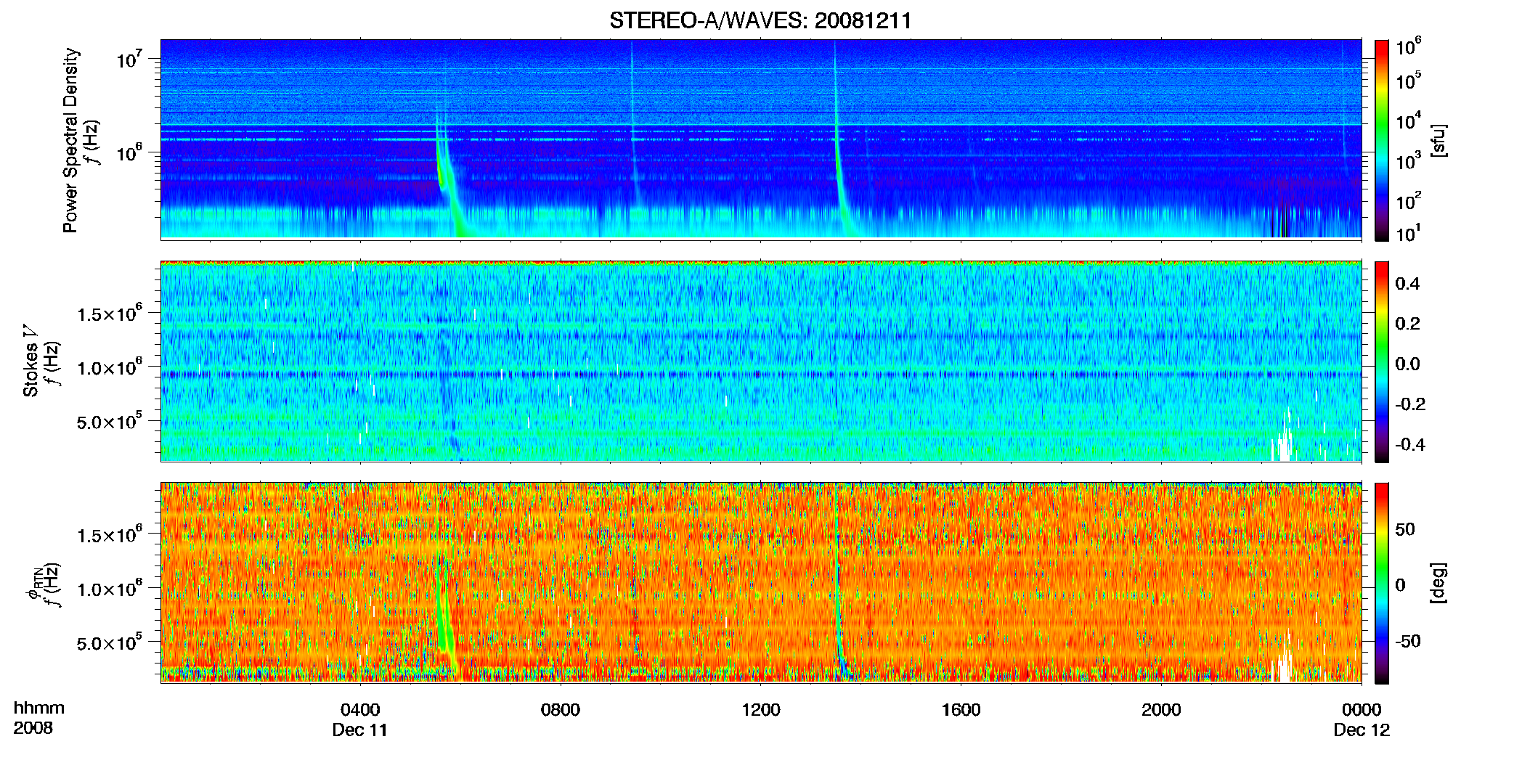Click the Stokes V axis label
This screenshot has width=1522, height=784.
pyautogui.click(x=30, y=361)
